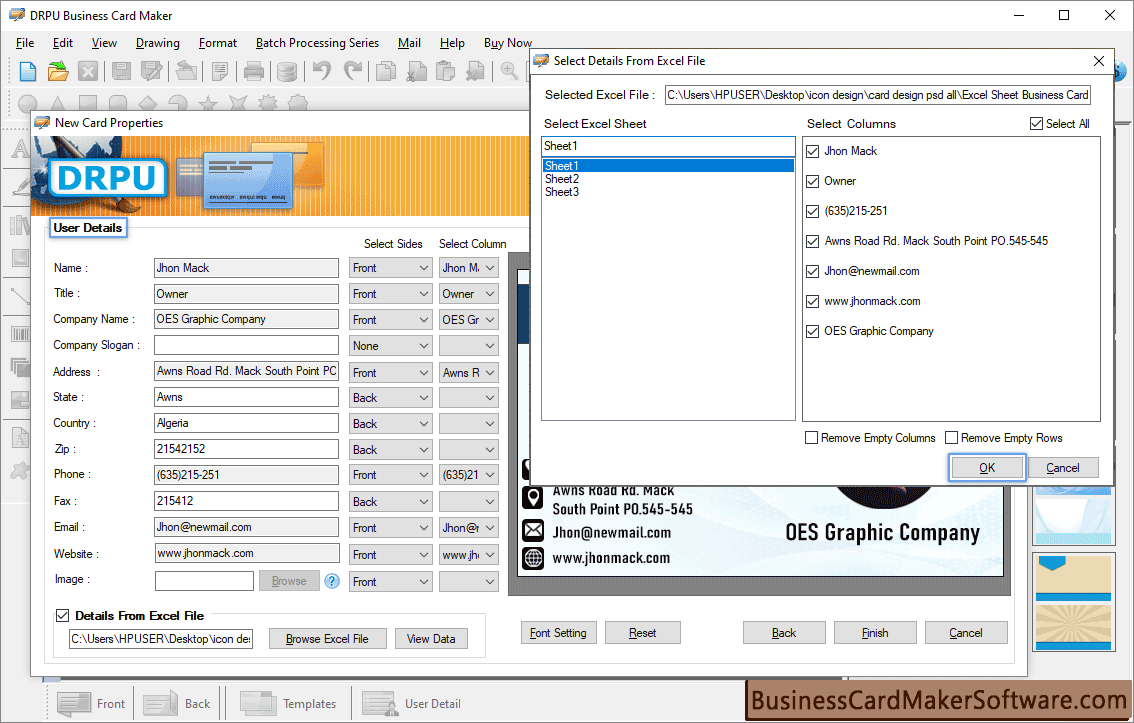Screen dimensions: 1134x723
Task: Click the Delete page X icon in toolbar
Action: [x=476, y=71]
